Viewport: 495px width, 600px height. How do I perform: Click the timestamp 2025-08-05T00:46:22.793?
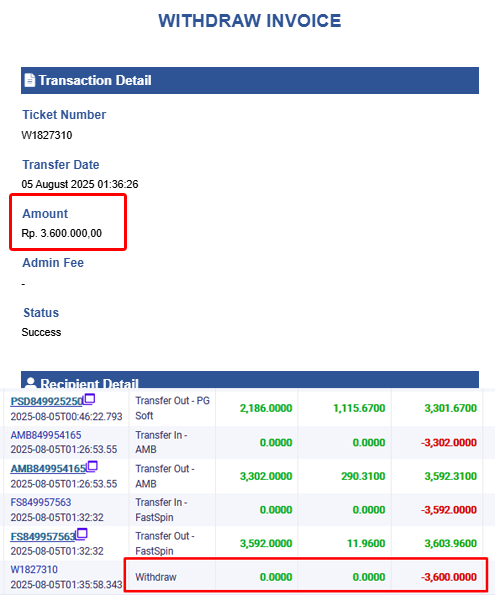[66, 416]
